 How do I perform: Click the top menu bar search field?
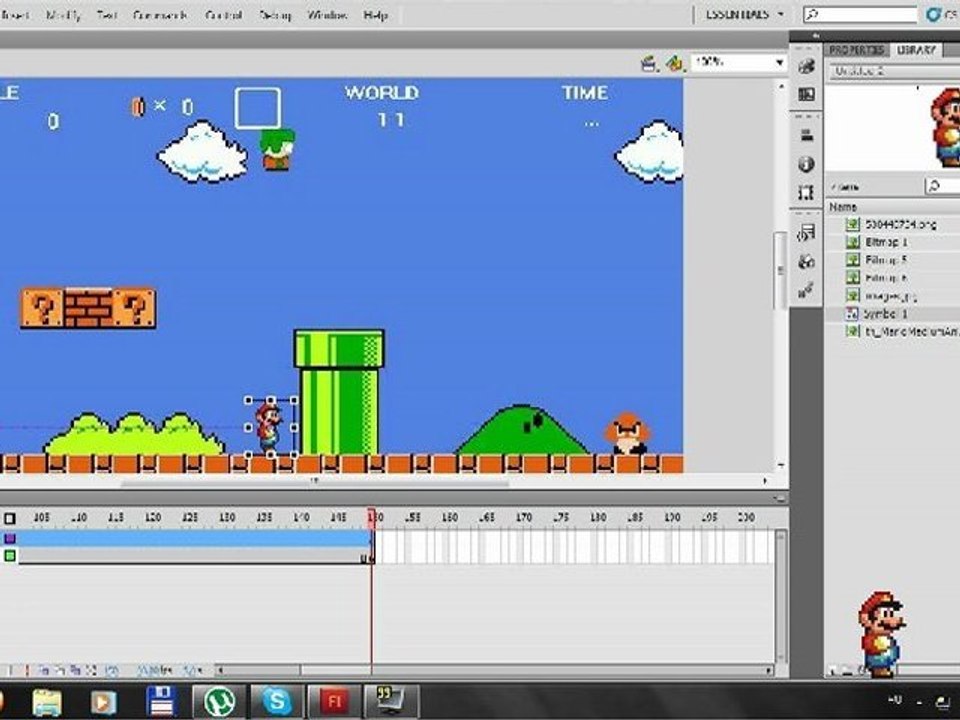click(x=860, y=15)
